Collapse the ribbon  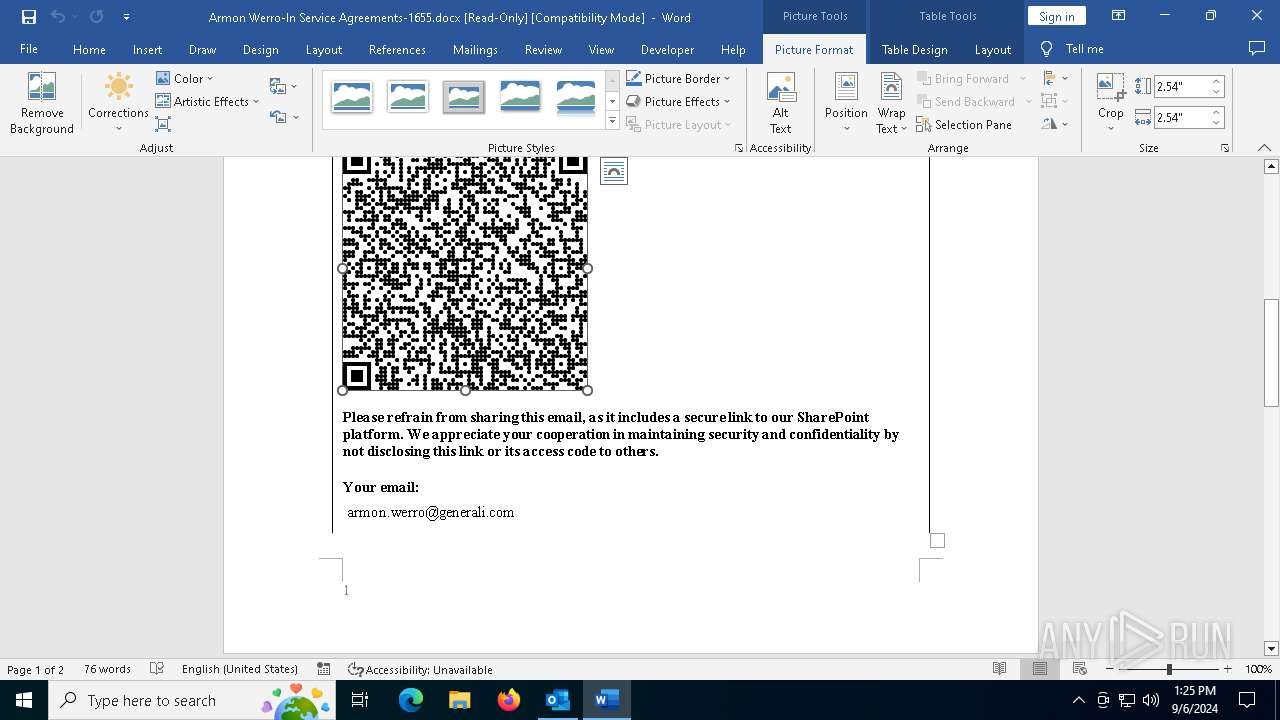point(1265,148)
